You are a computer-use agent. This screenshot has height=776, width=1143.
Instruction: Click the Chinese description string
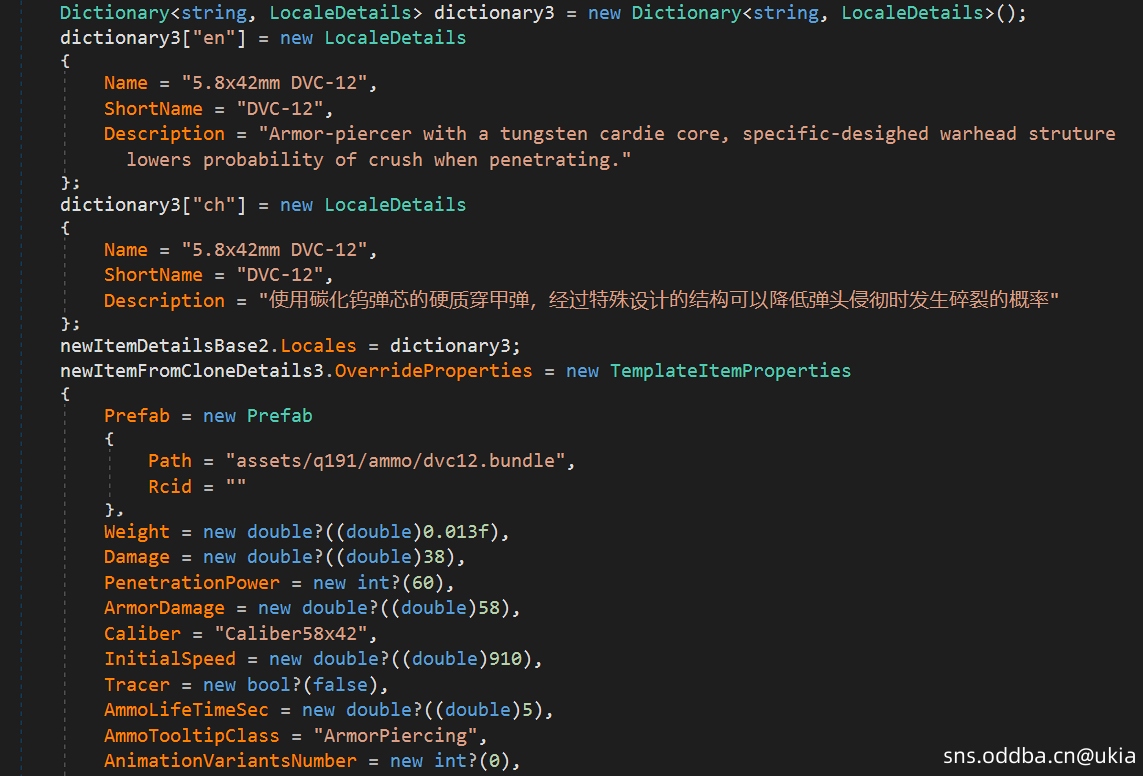659,301
